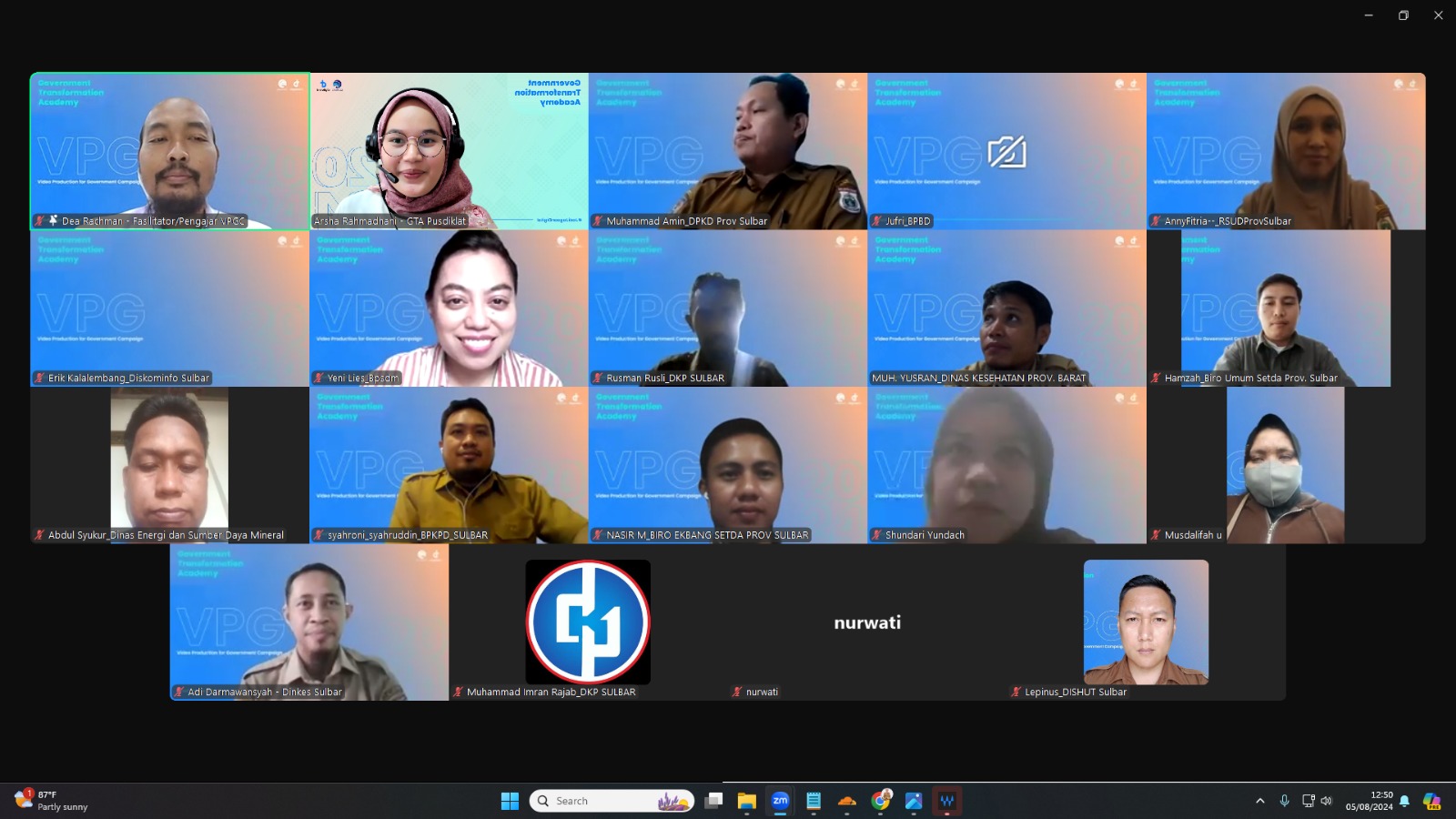Open the Windows Start menu
The width and height of the screenshot is (1456, 819).
[510, 801]
